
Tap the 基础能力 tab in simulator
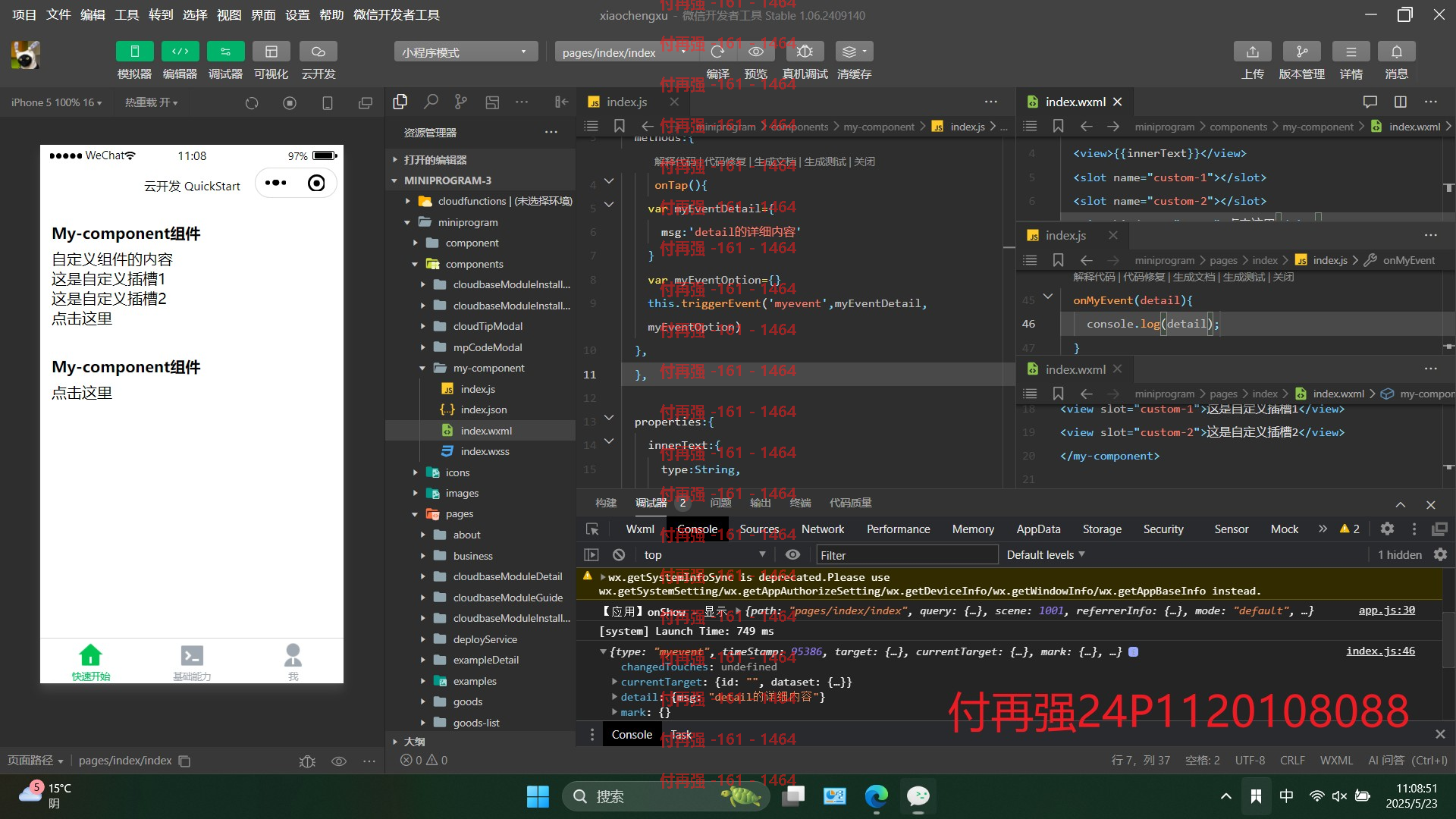[192, 661]
